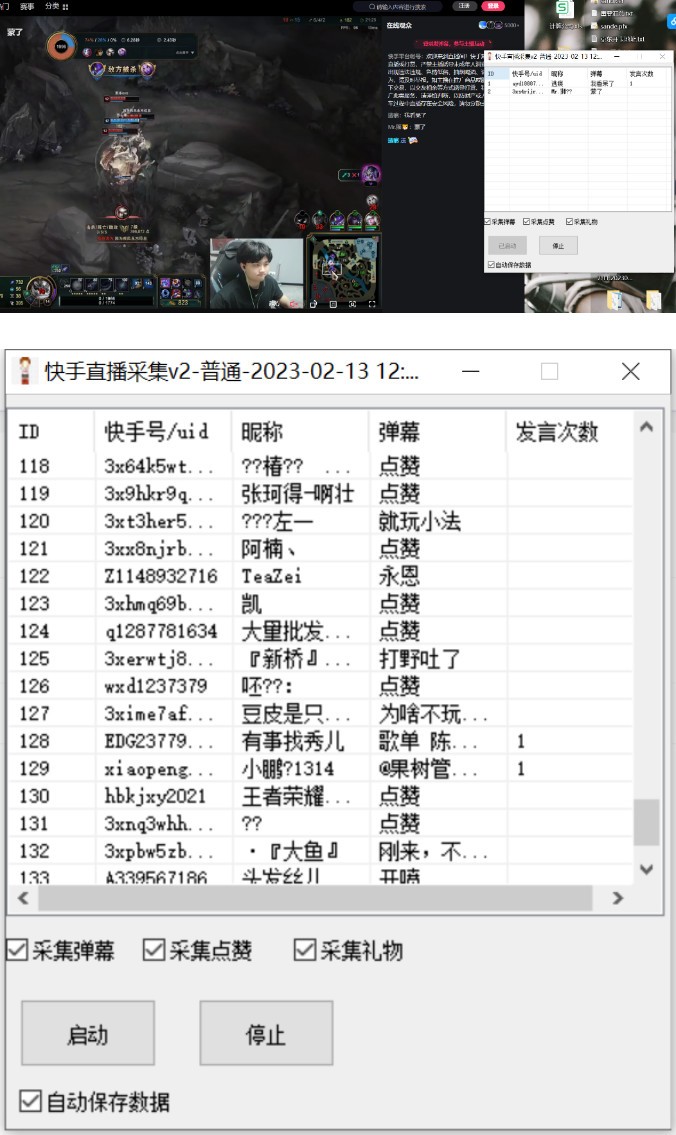
Task: Open the 分类 menu in the top navigation
Action: point(52,7)
